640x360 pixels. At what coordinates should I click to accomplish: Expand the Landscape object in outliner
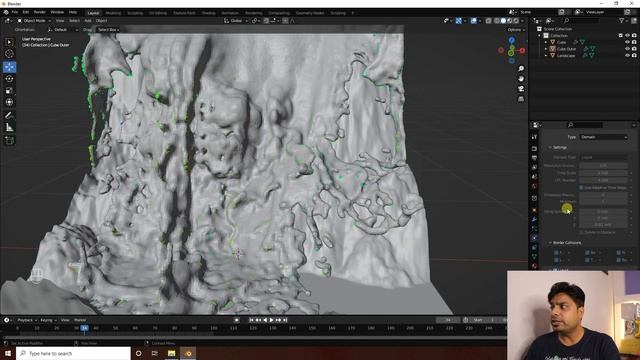[546, 55]
